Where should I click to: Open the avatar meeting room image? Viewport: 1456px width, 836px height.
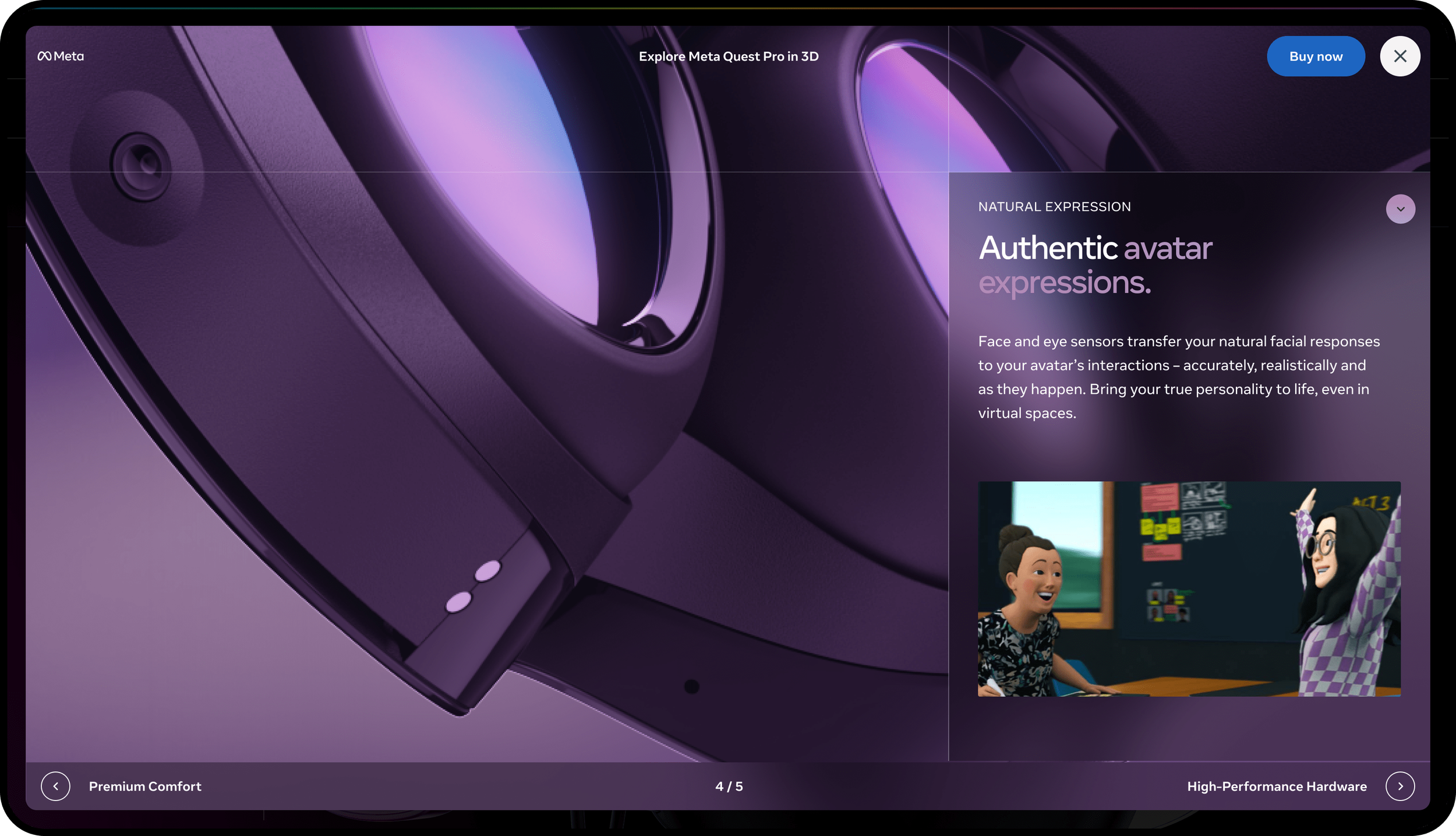(x=1189, y=588)
